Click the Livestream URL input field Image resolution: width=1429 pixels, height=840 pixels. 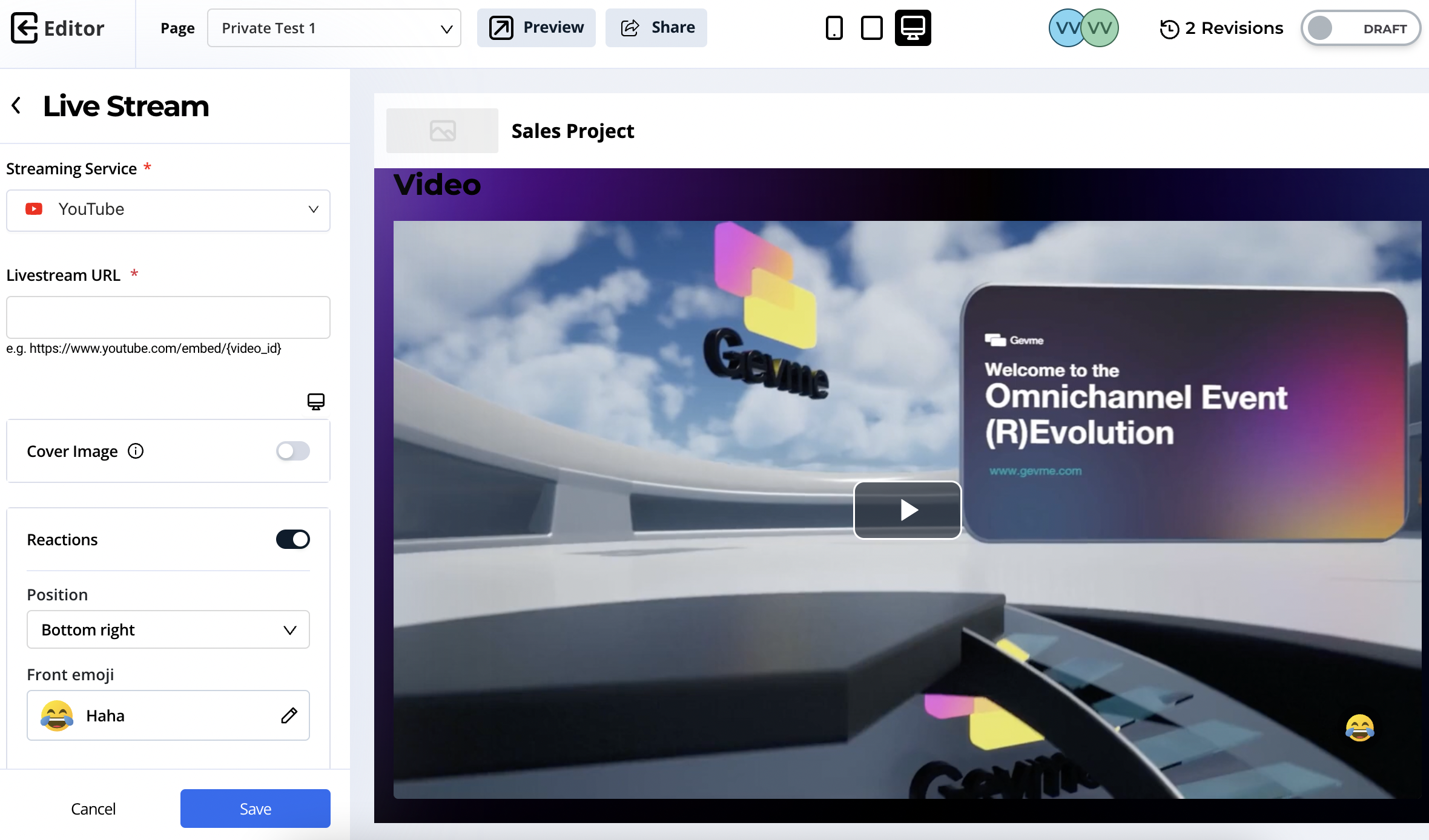[x=168, y=317]
